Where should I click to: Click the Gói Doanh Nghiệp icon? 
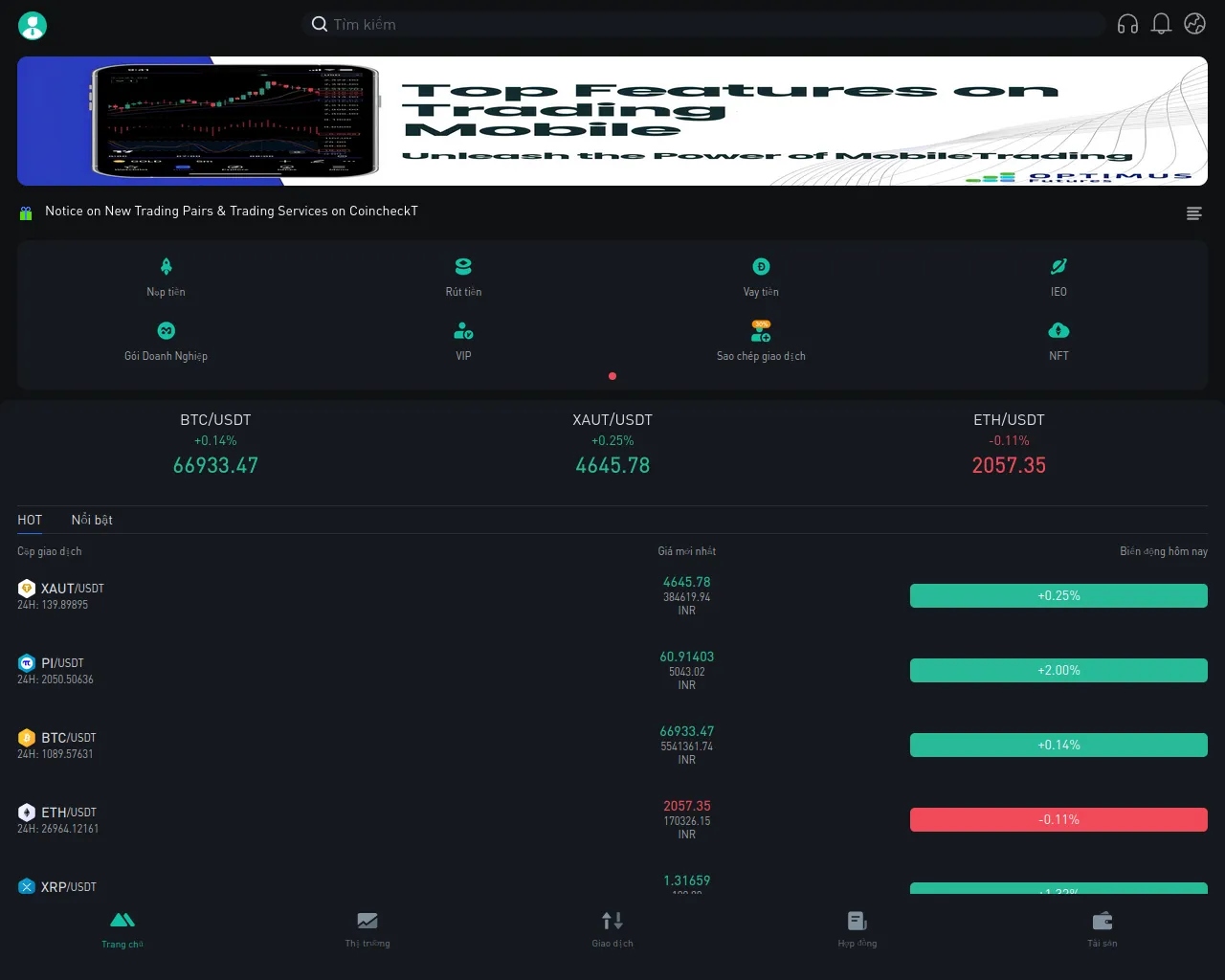[x=166, y=330]
